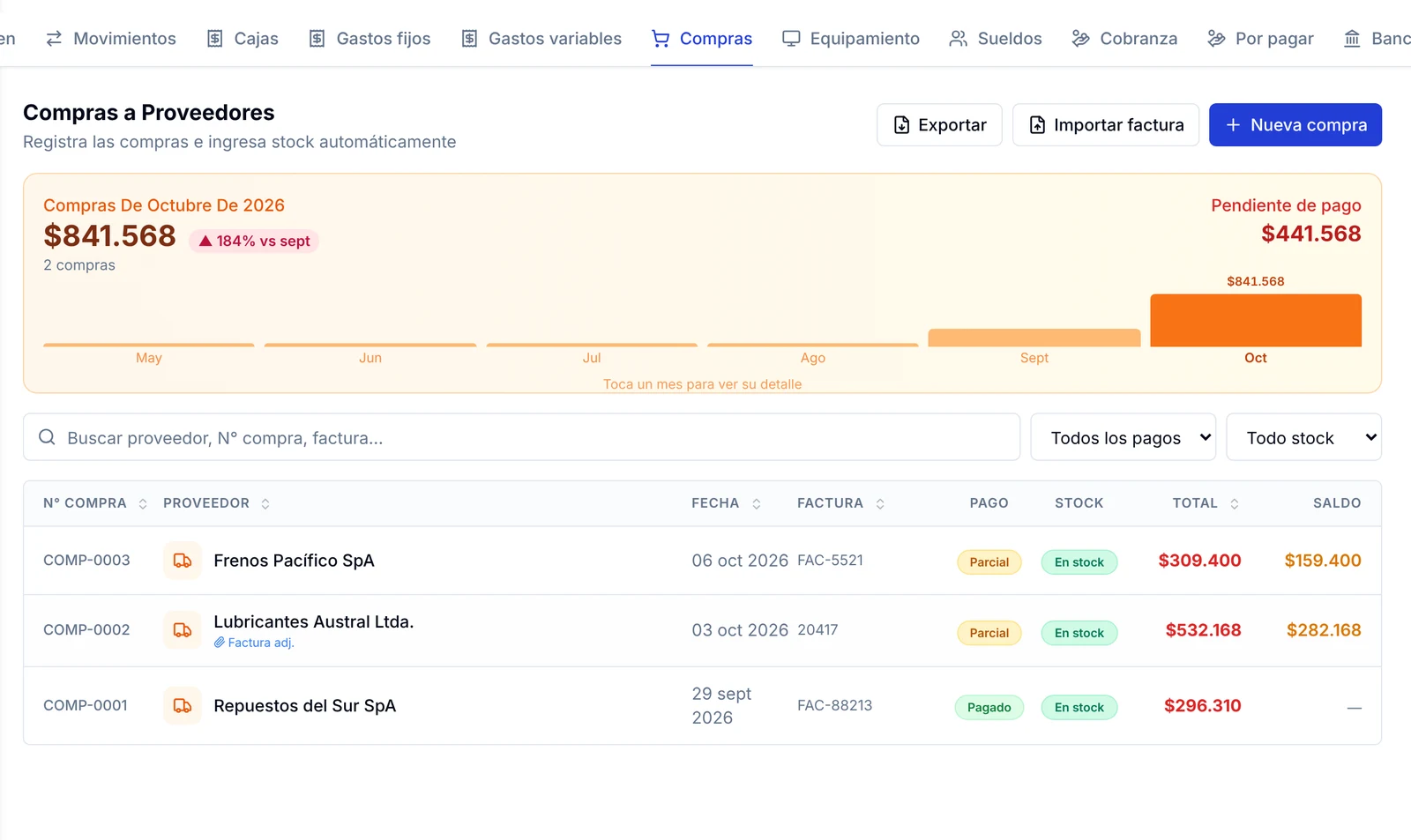Click the saldo $282.168
The height and width of the screenshot is (840, 1411).
(x=1324, y=630)
